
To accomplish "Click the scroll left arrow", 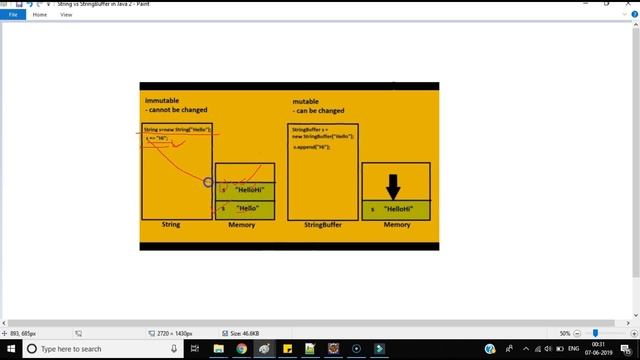I will (x=4, y=323).
